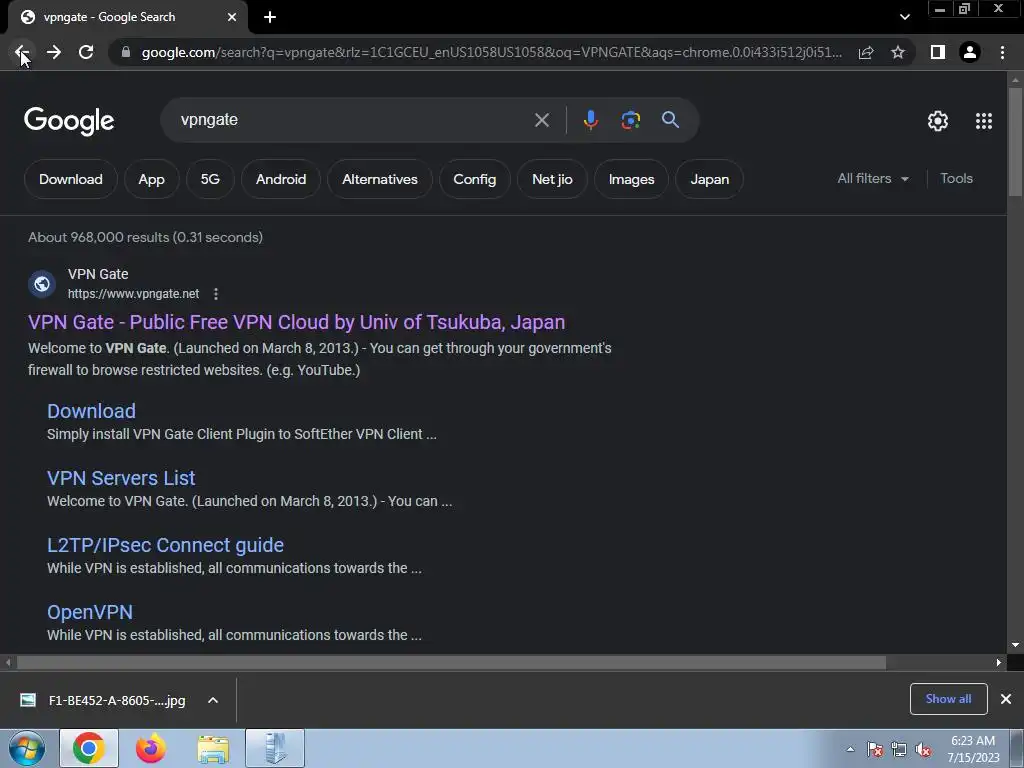Open the clock showing 6:23 AM
Viewport: 1024px width, 768px height.
pos(973,749)
